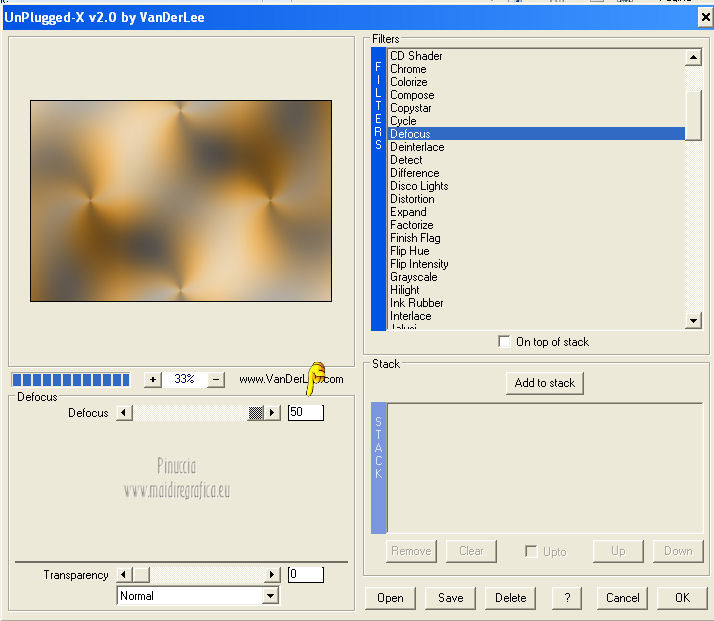This screenshot has width=714, height=621.
Task: Click the Remove stack button
Action: coord(411,551)
